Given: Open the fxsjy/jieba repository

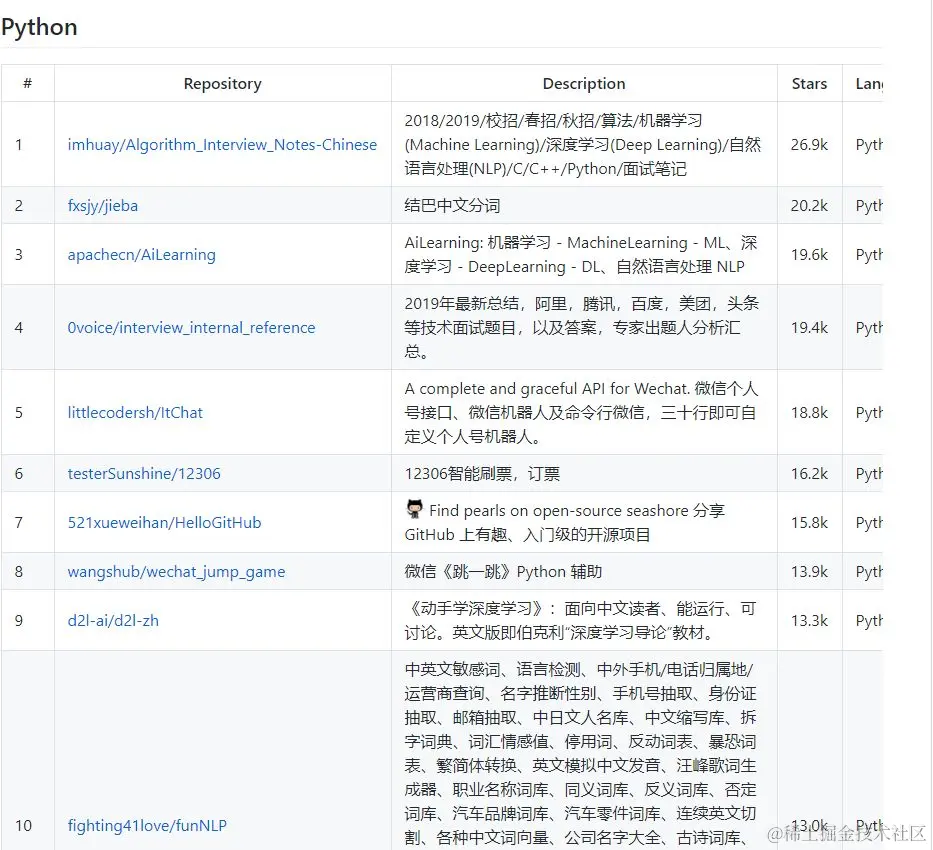Looking at the screenshot, I should tap(102, 206).
